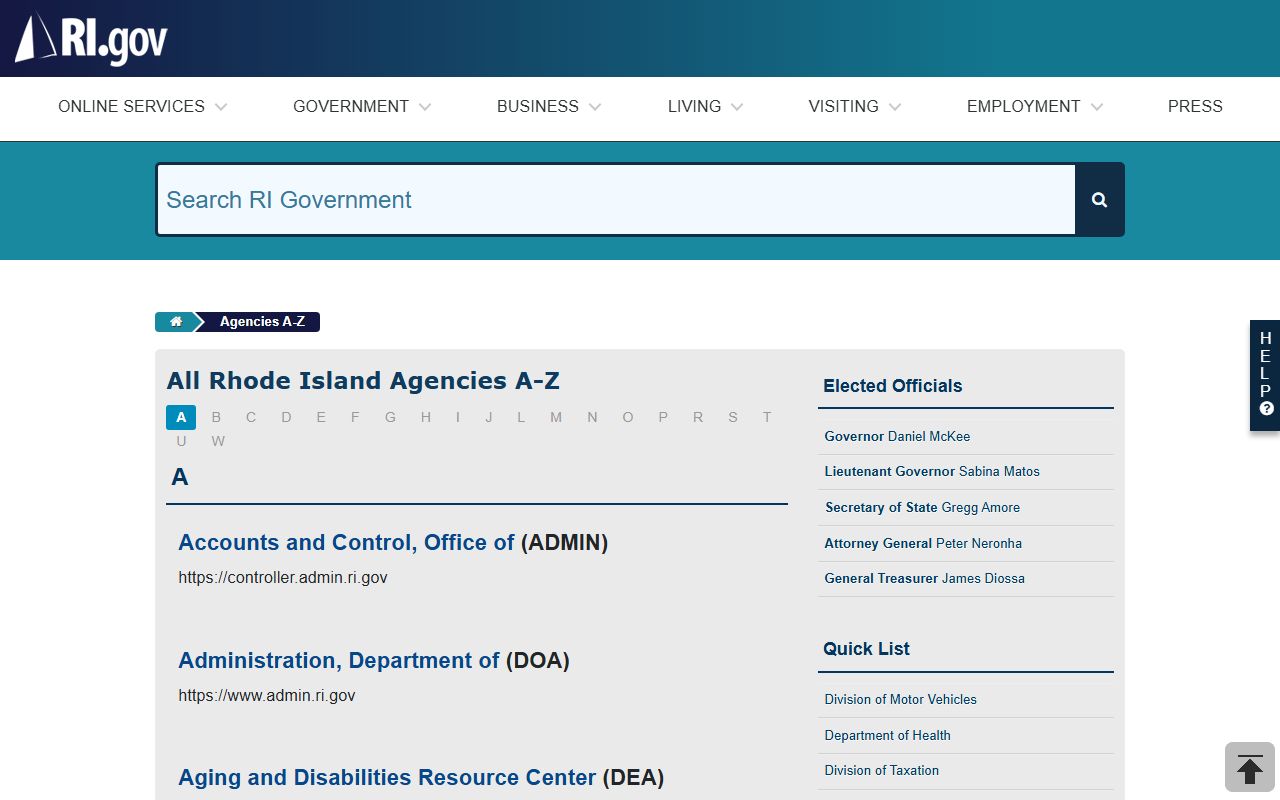Screen dimensions: 1280x800
Task: Click the RI.gov sailboat logo
Action: click(91, 39)
